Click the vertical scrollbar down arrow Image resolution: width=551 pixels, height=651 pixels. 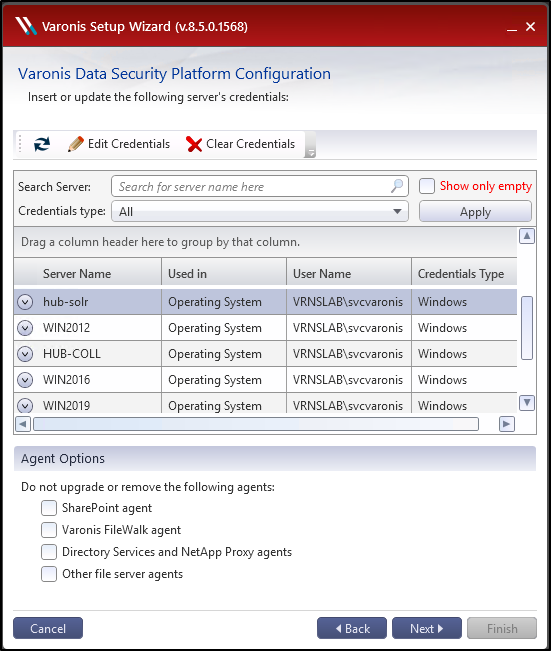click(x=527, y=402)
